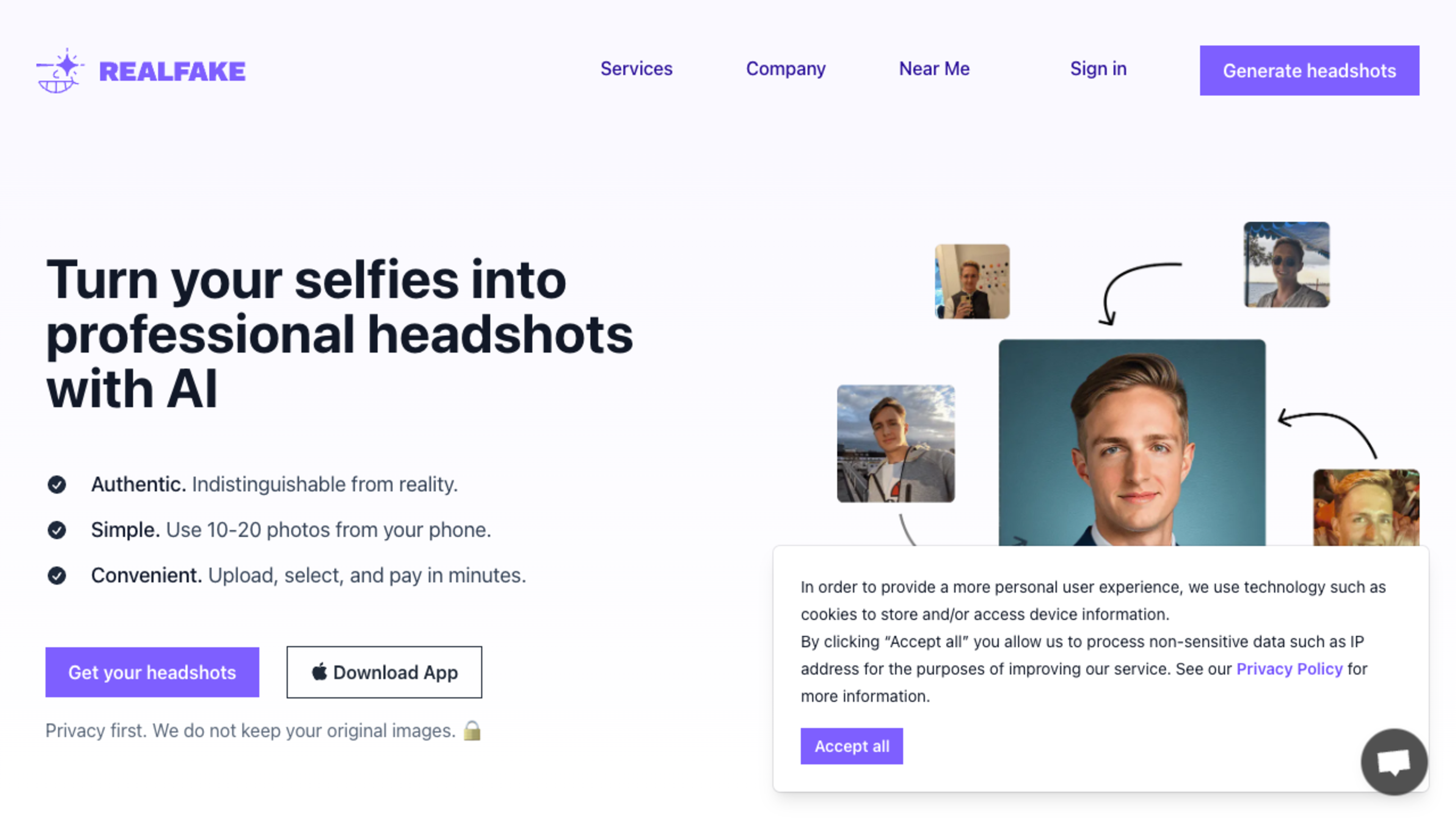Click the REALFAKE wordmark
The height and width of the screenshot is (819, 1456).
click(x=173, y=72)
